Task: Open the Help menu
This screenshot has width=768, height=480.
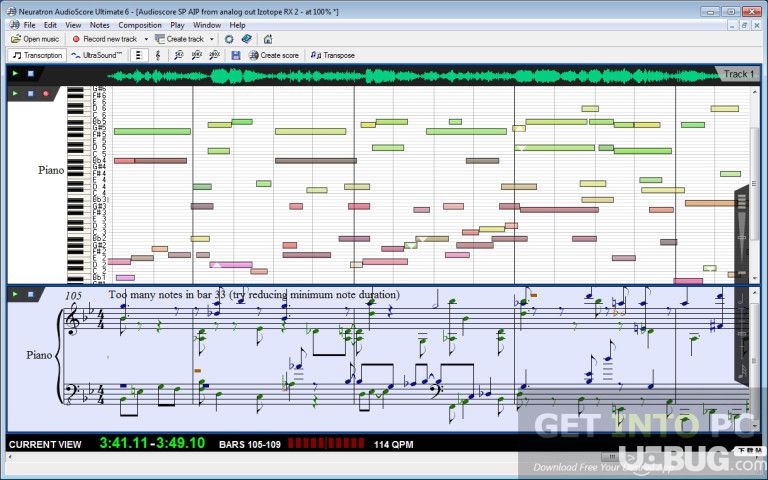Action: 237,25
